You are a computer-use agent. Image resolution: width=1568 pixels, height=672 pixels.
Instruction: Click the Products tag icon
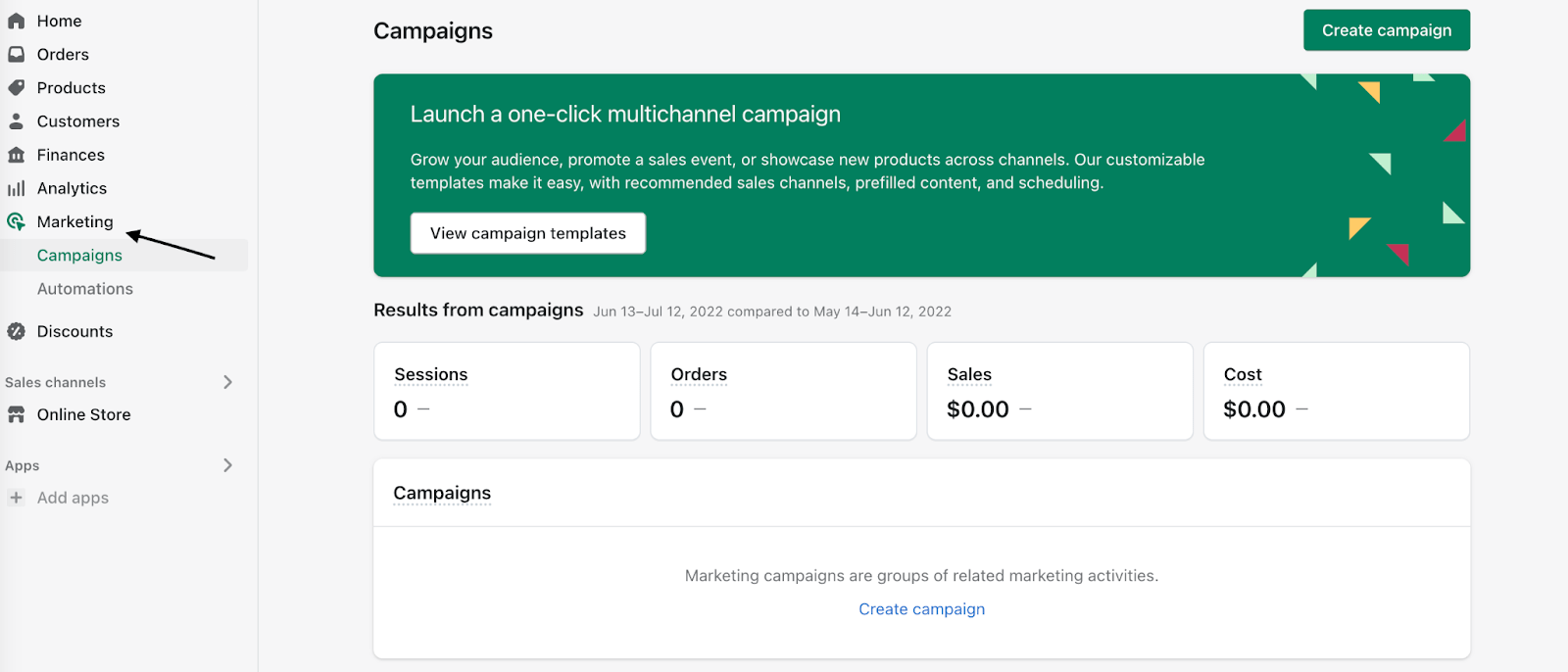coord(16,87)
